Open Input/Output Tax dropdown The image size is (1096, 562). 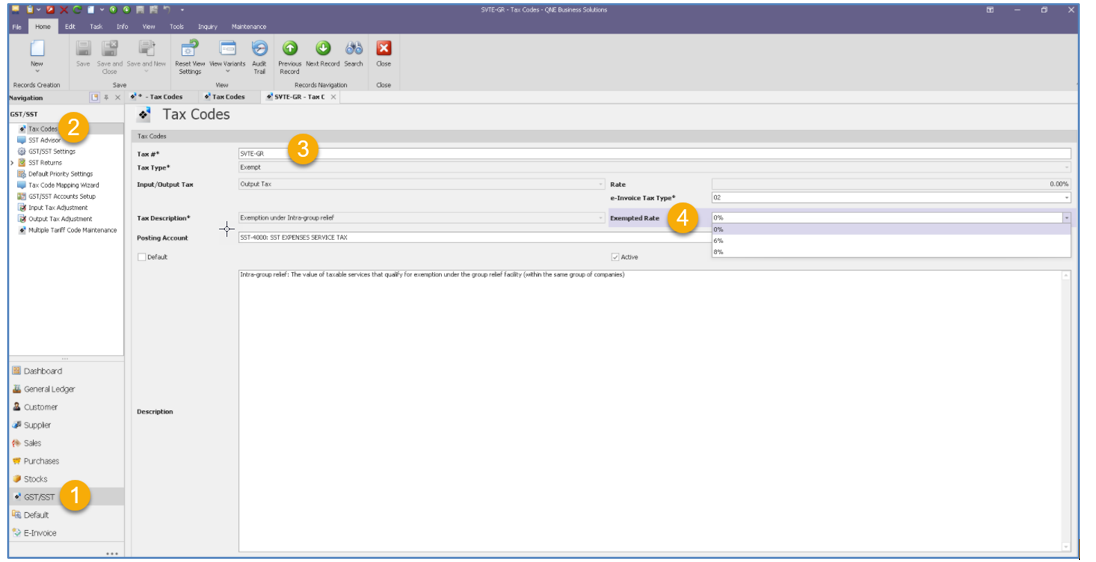(x=600, y=185)
